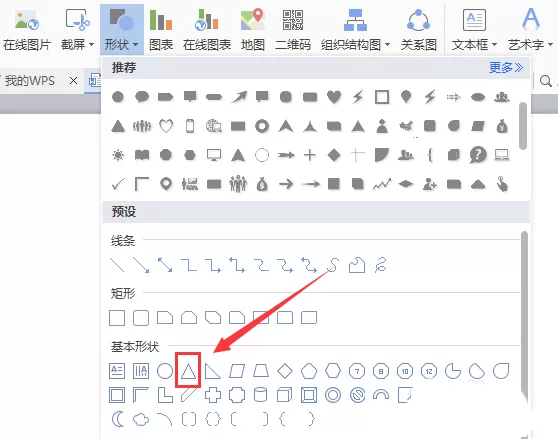The height and width of the screenshot is (439, 558).
Task: Select the recommended plus sign shape
Action: pos(310,155)
